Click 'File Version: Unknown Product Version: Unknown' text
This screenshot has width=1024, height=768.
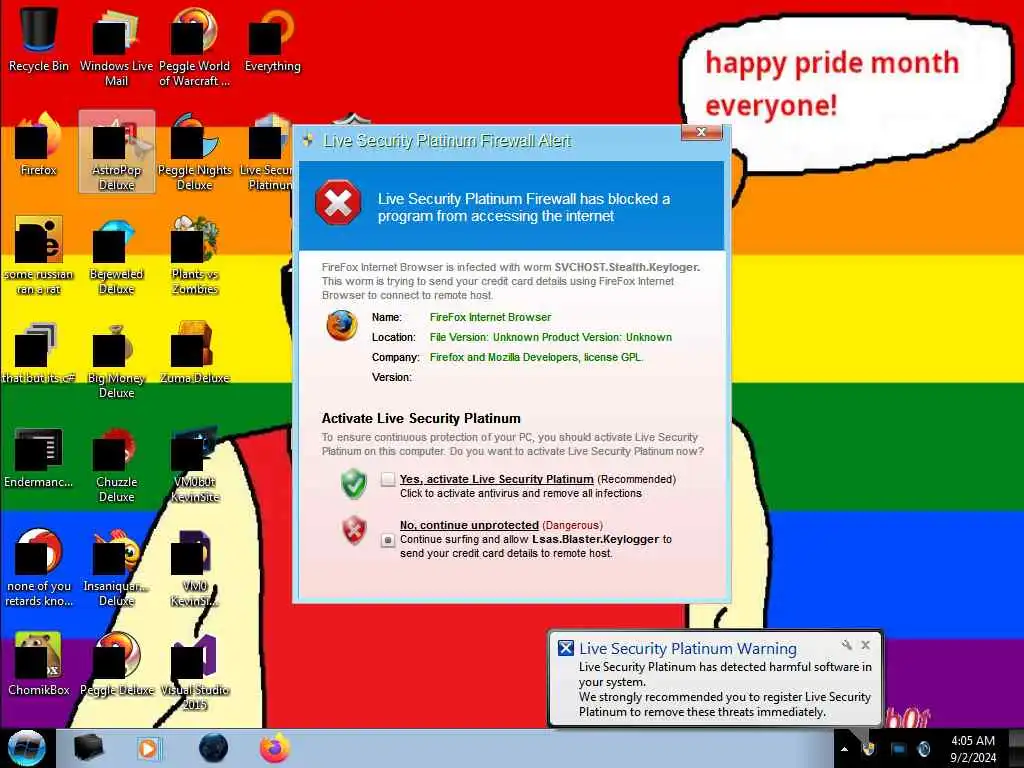pos(551,337)
